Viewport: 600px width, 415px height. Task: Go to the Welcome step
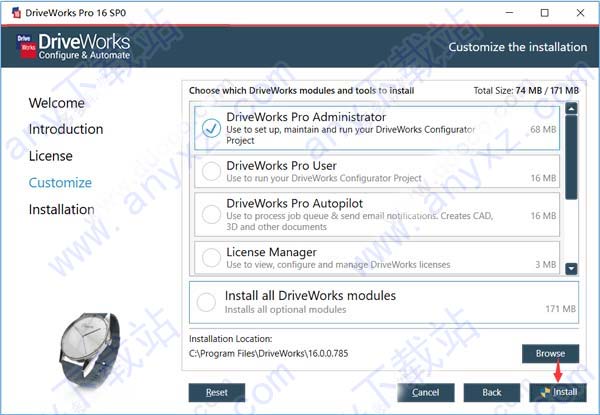point(57,103)
